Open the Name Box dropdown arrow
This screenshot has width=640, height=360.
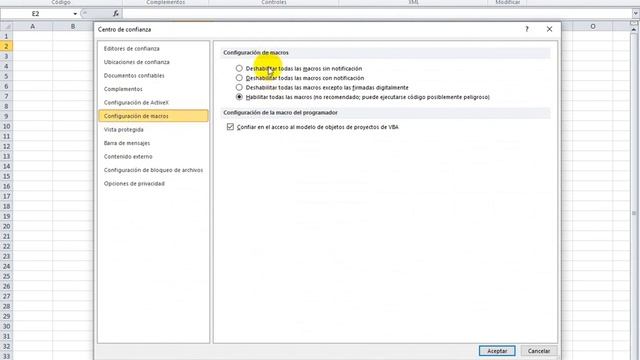75,14
